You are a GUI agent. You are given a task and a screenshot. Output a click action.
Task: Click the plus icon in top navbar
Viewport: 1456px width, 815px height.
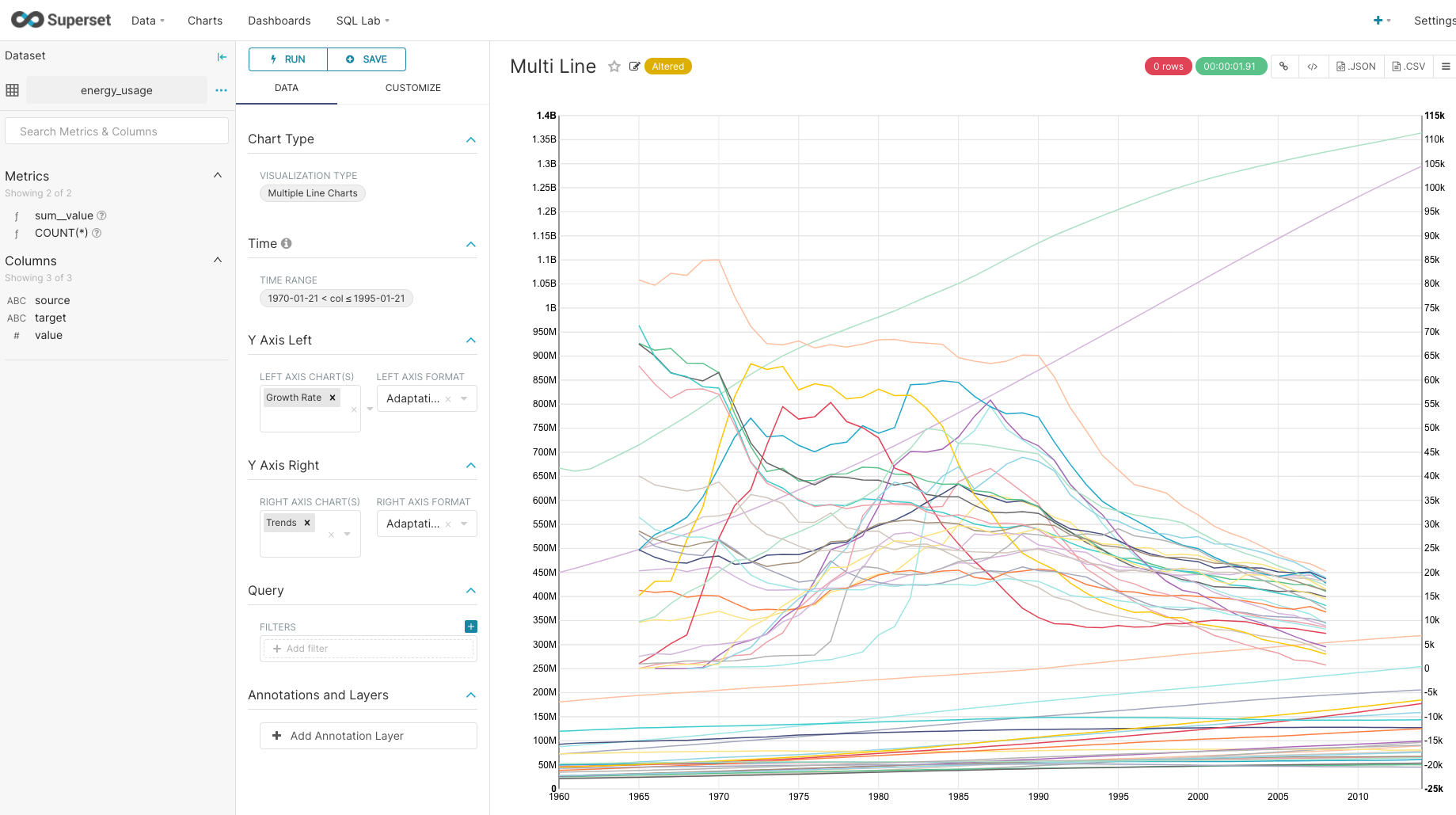click(1378, 21)
